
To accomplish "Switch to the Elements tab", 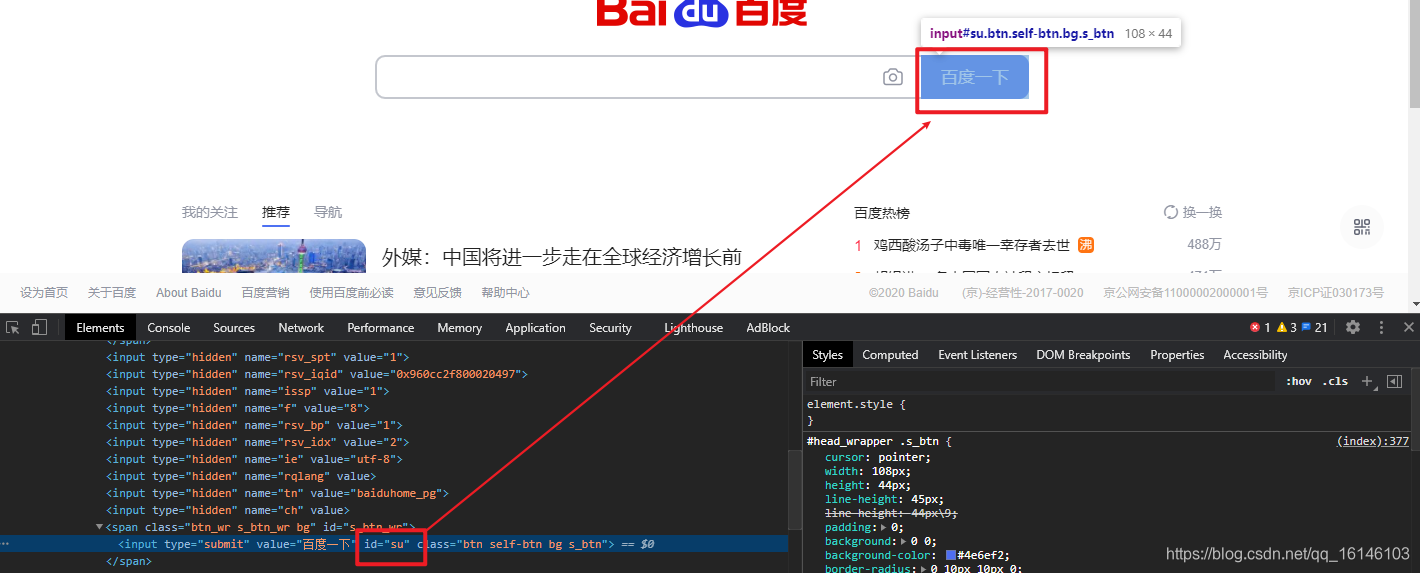I will [x=100, y=327].
